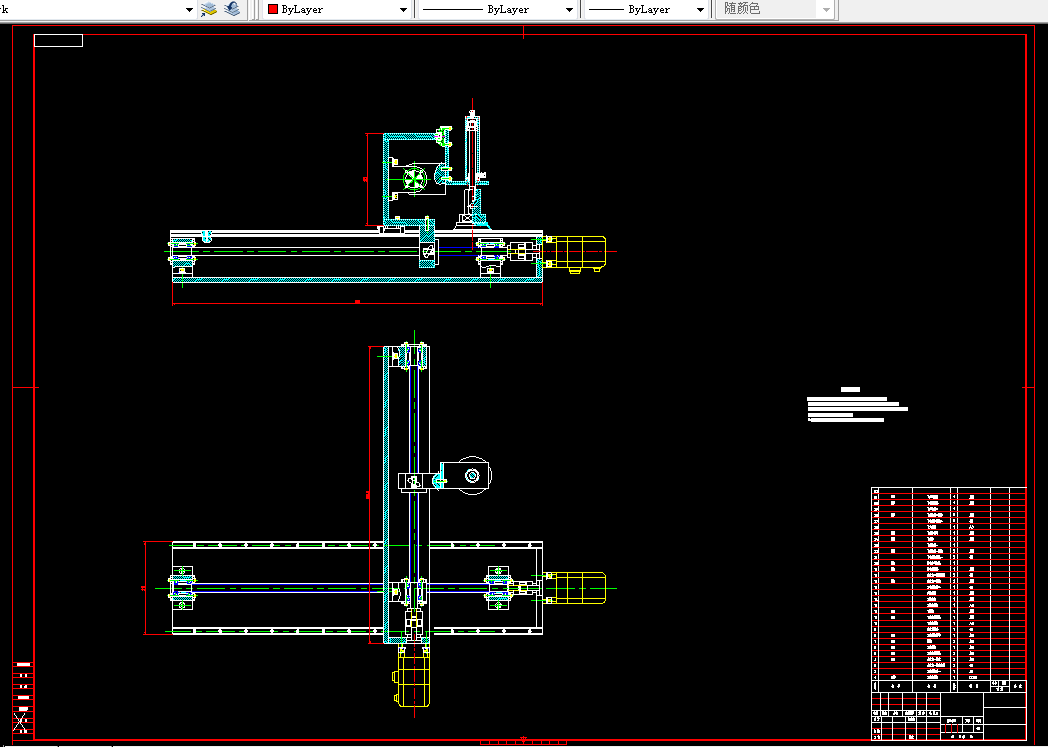Select the technical notes text block
The image size is (1048, 747).
point(857,405)
